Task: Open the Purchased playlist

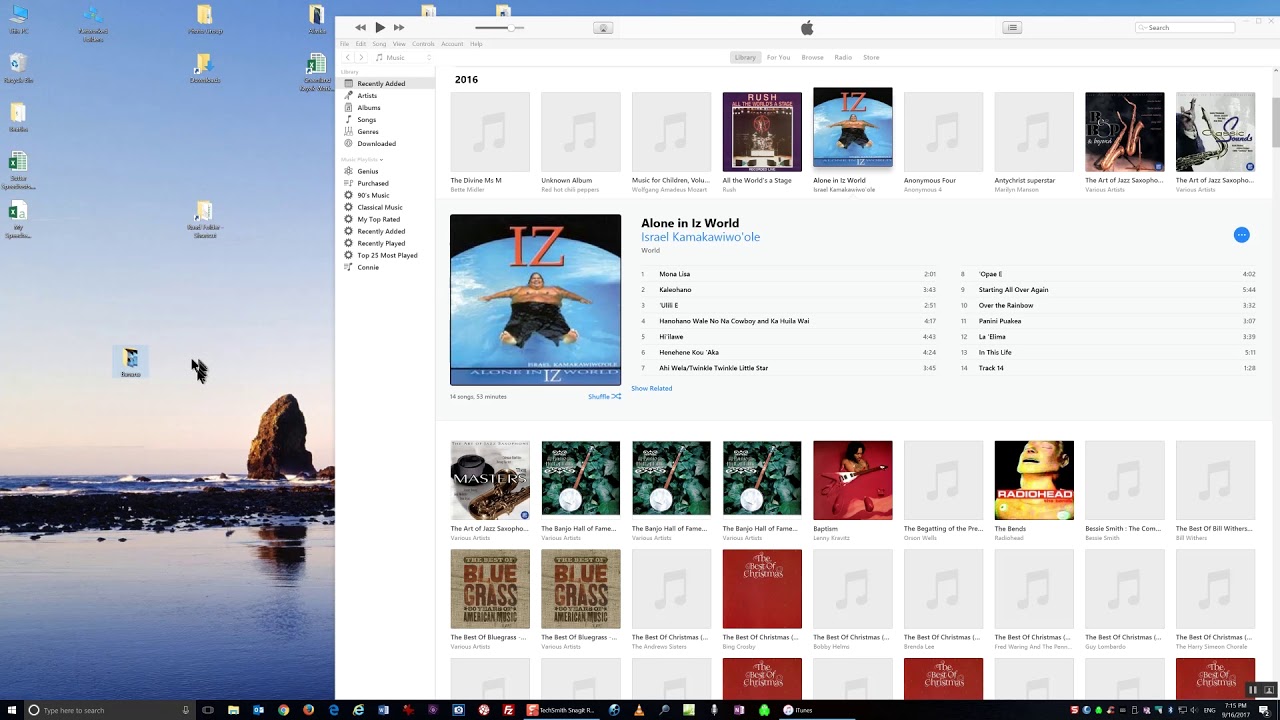Action: pyautogui.click(x=385, y=183)
